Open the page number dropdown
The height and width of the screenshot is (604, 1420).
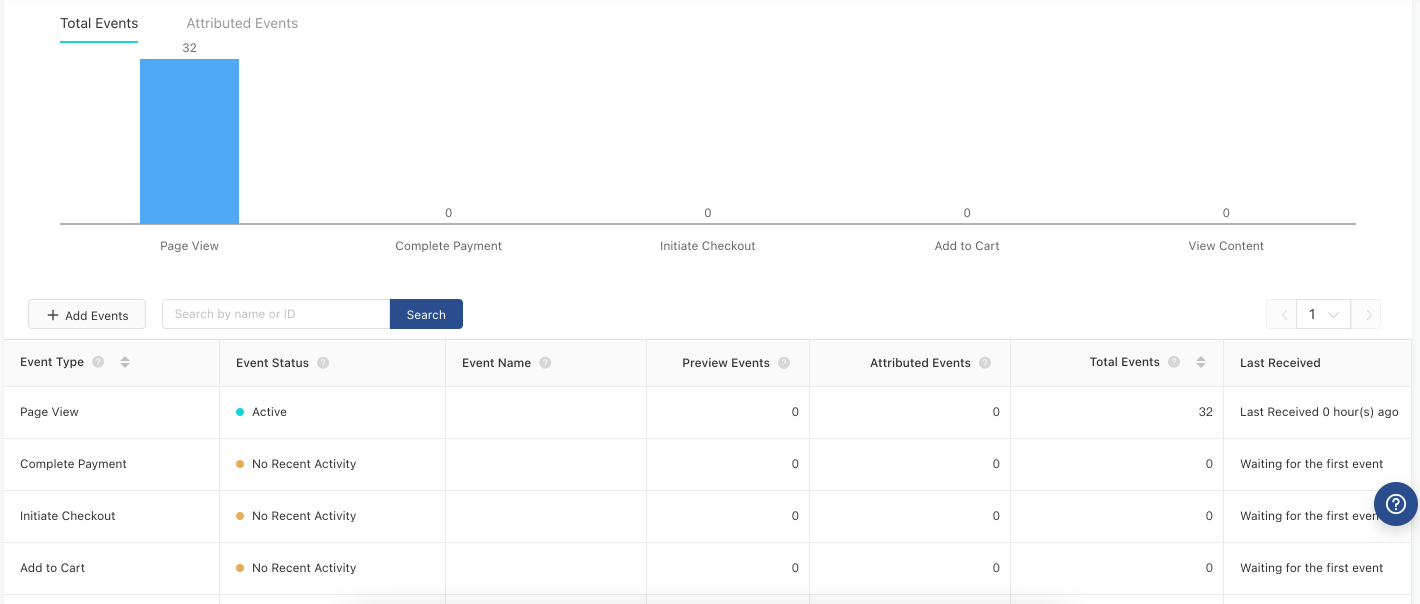[x=1323, y=314]
